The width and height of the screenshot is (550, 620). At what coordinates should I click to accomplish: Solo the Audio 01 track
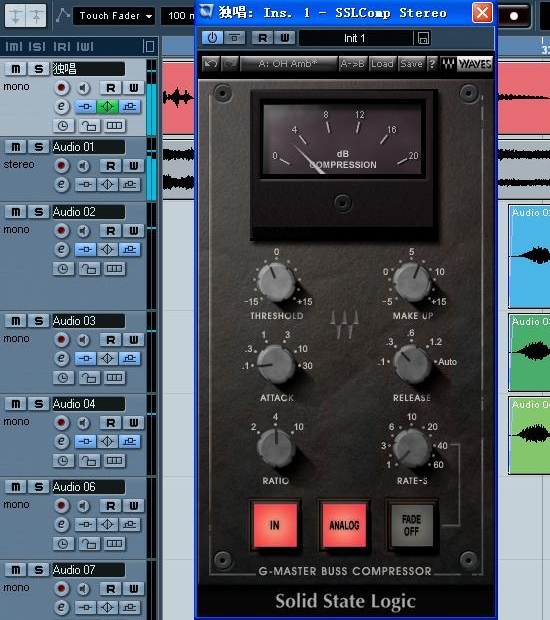click(x=38, y=147)
